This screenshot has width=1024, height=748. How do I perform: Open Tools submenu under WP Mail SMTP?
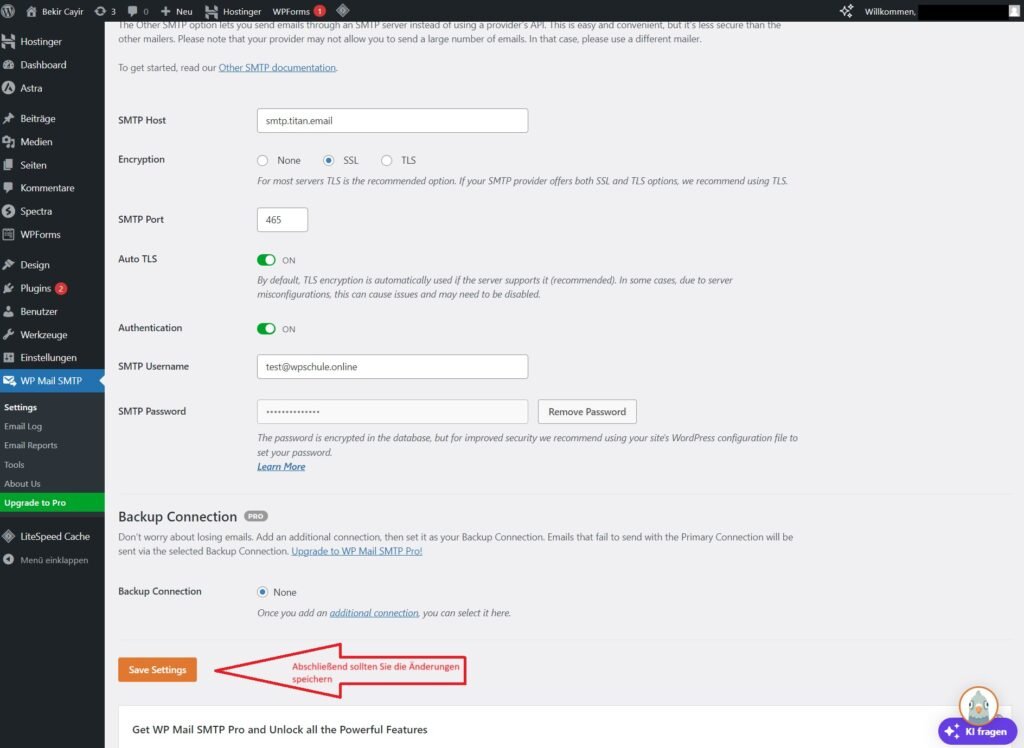coord(14,464)
